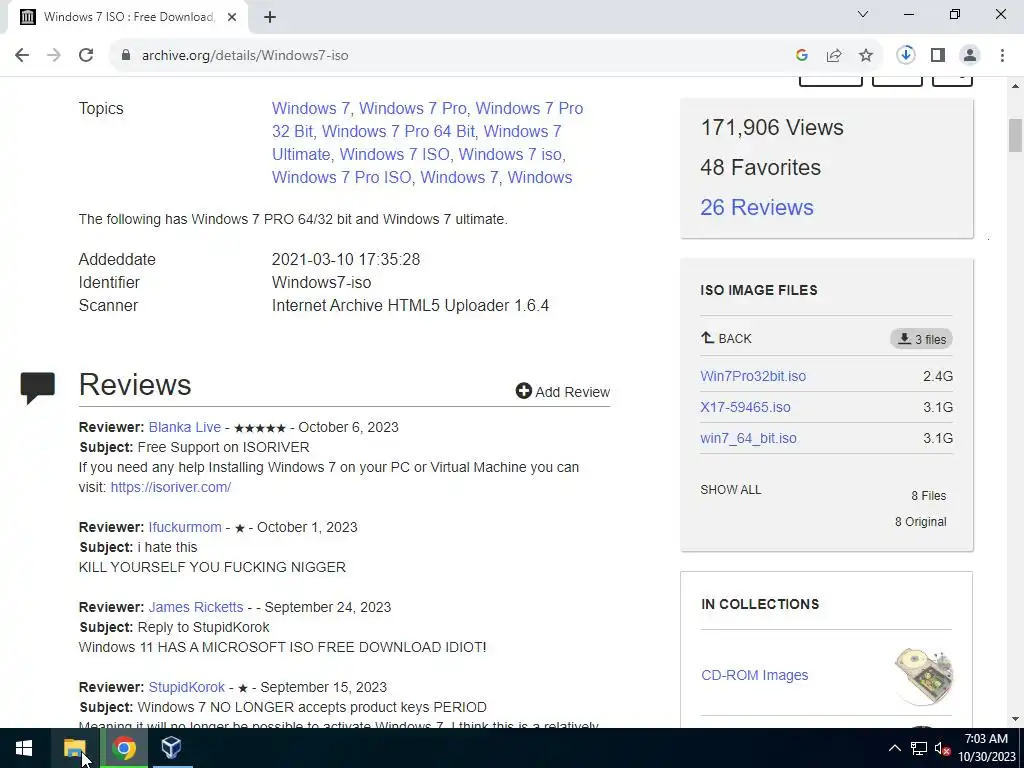
Task: Click the 8 Files count text
Action: coord(929,496)
